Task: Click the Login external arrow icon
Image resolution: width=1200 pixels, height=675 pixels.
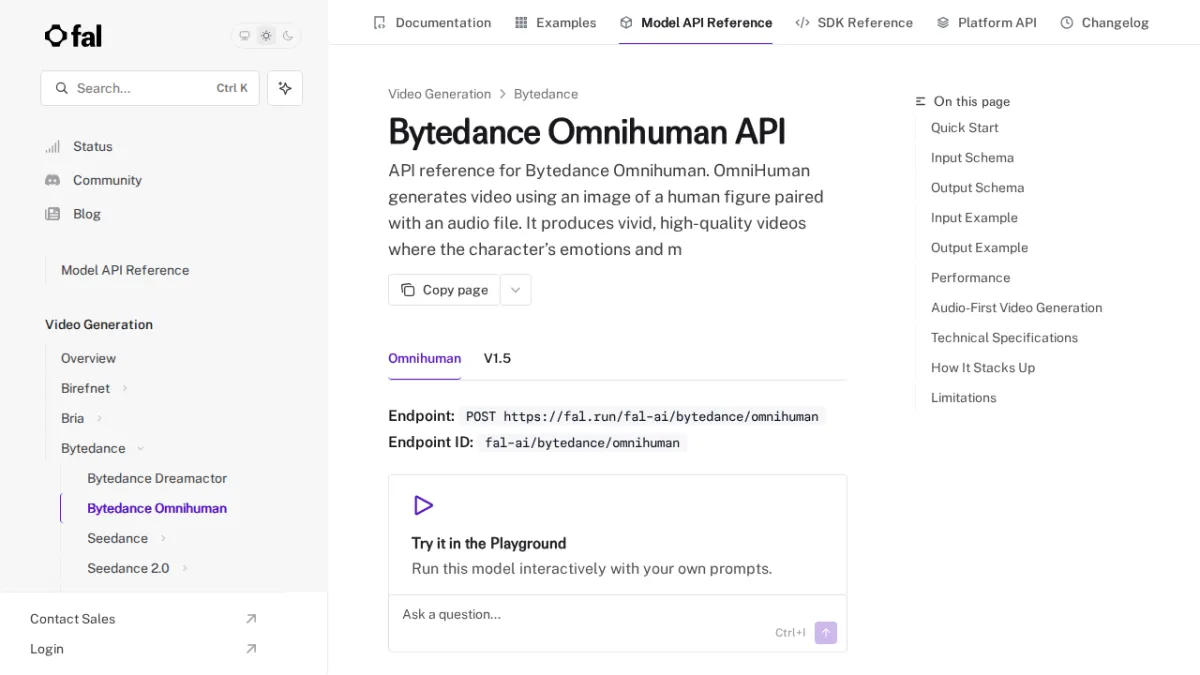Action: tap(251, 649)
